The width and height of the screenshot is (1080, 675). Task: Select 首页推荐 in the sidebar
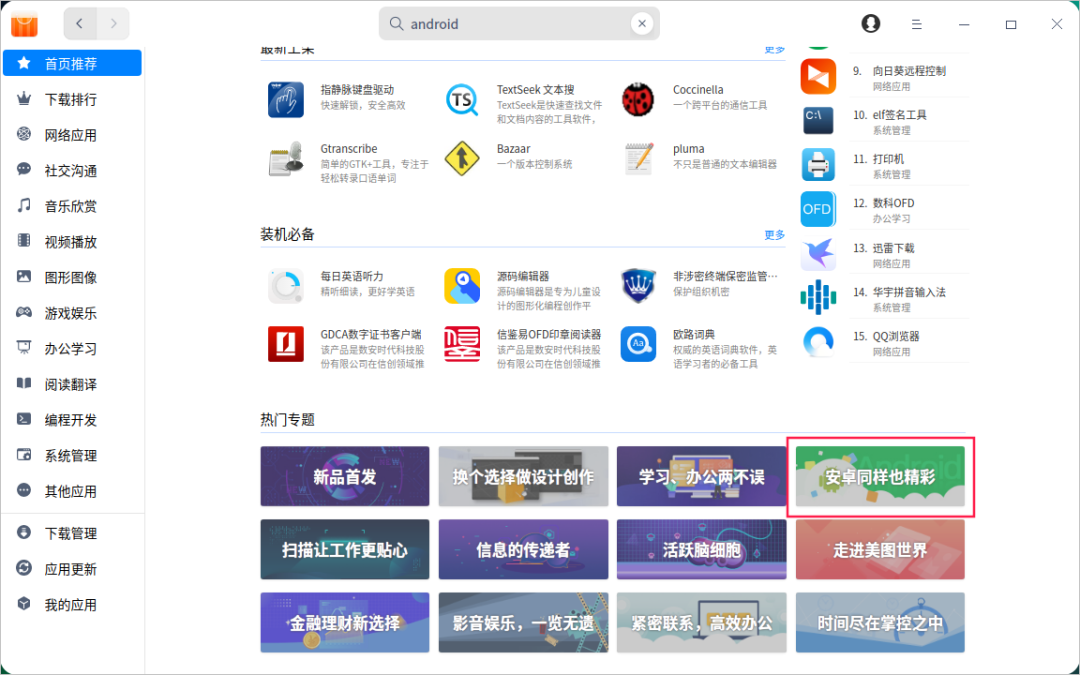[x=72, y=63]
